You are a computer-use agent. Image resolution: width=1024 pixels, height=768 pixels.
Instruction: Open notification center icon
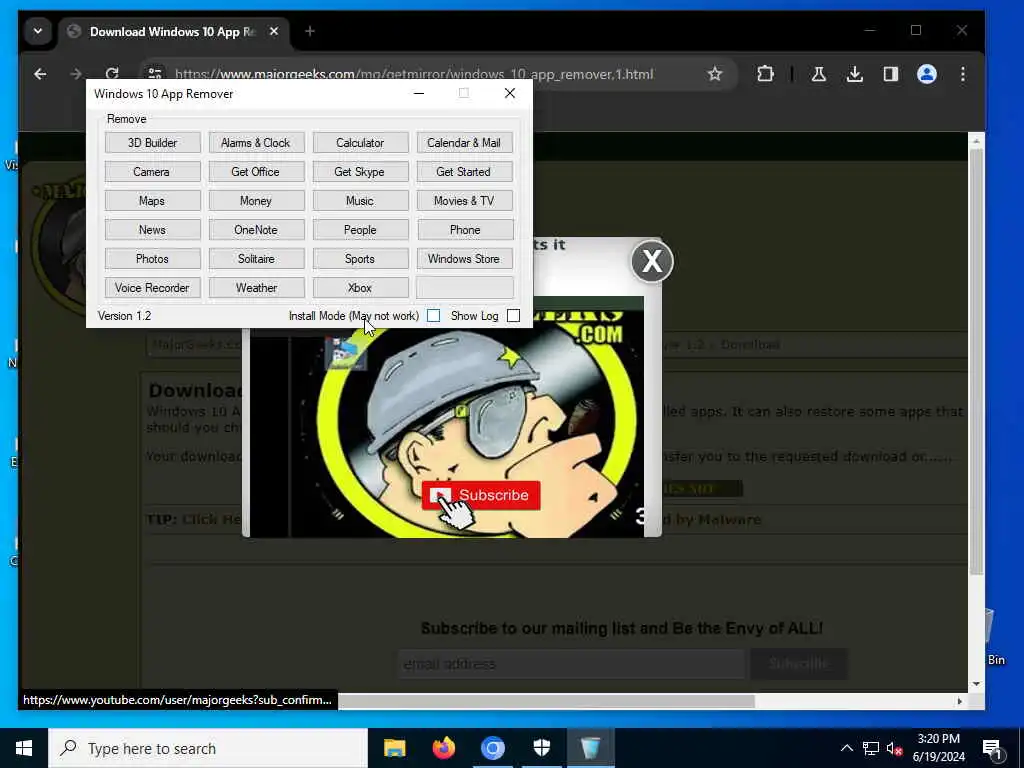992,748
